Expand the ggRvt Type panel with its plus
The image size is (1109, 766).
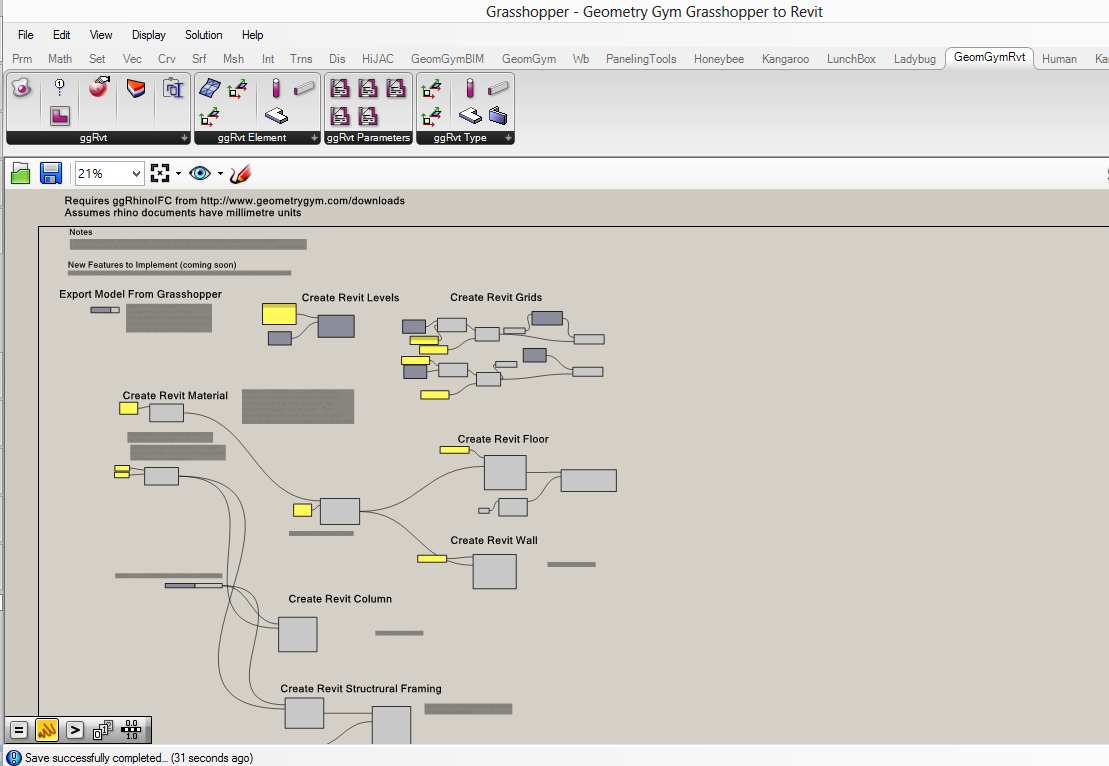509,138
